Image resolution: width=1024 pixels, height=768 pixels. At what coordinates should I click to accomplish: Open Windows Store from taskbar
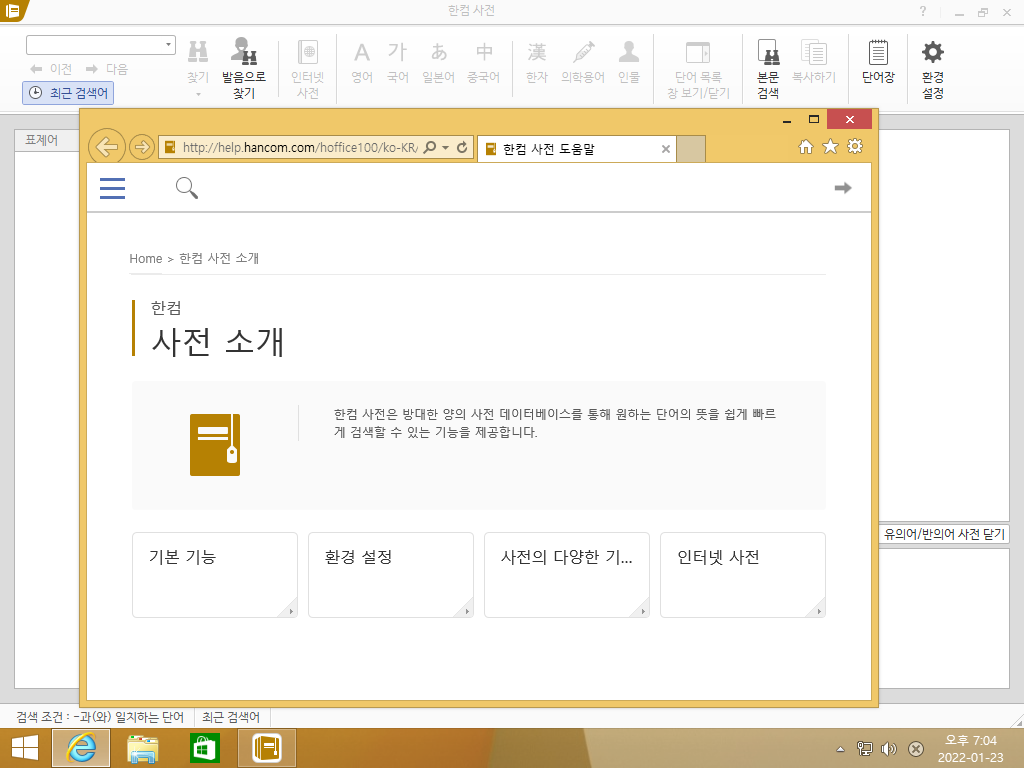[204, 748]
